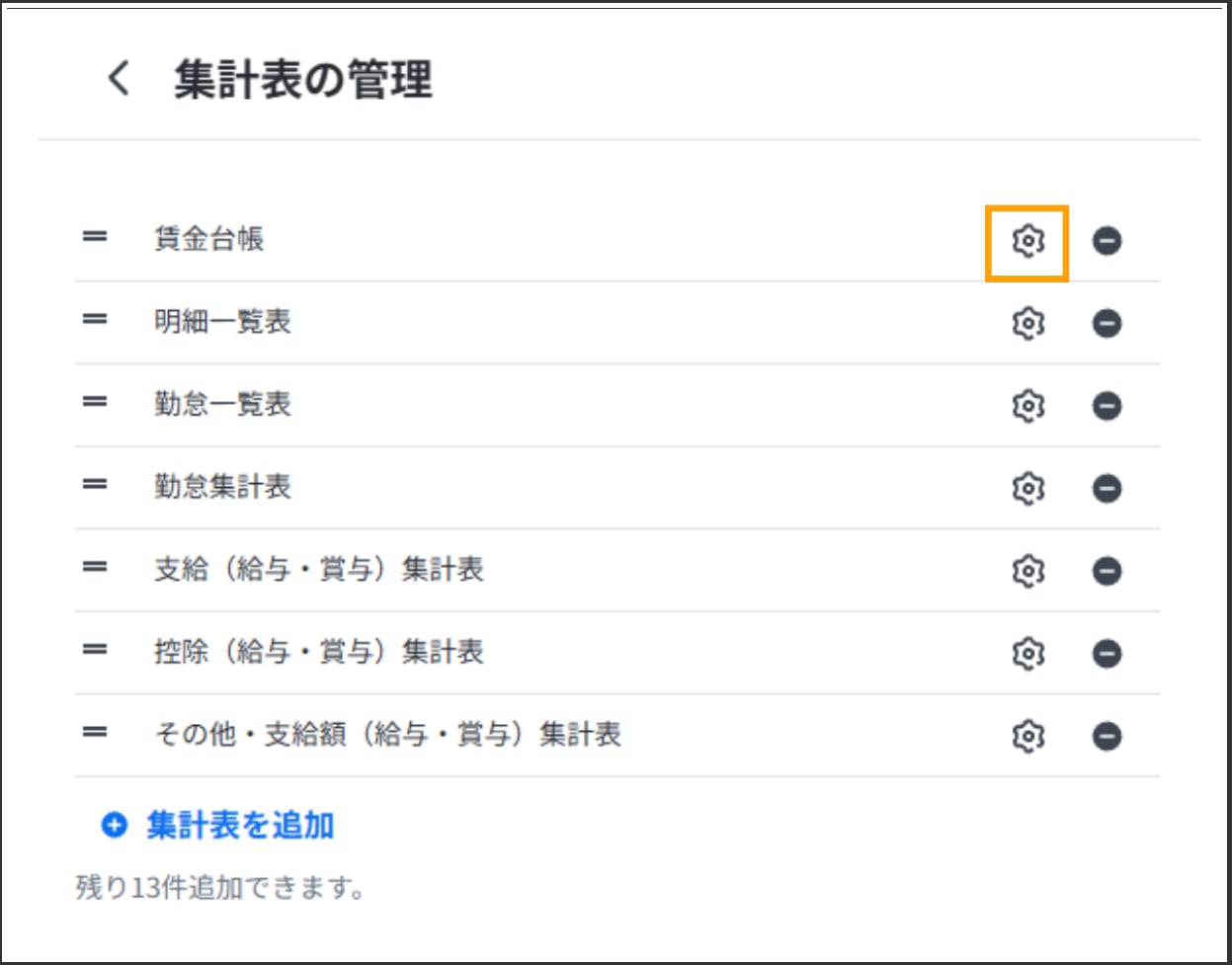1232x965 pixels.
Task: Go back using the left chevron arrow
Action: pyautogui.click(x=120, y=78)
